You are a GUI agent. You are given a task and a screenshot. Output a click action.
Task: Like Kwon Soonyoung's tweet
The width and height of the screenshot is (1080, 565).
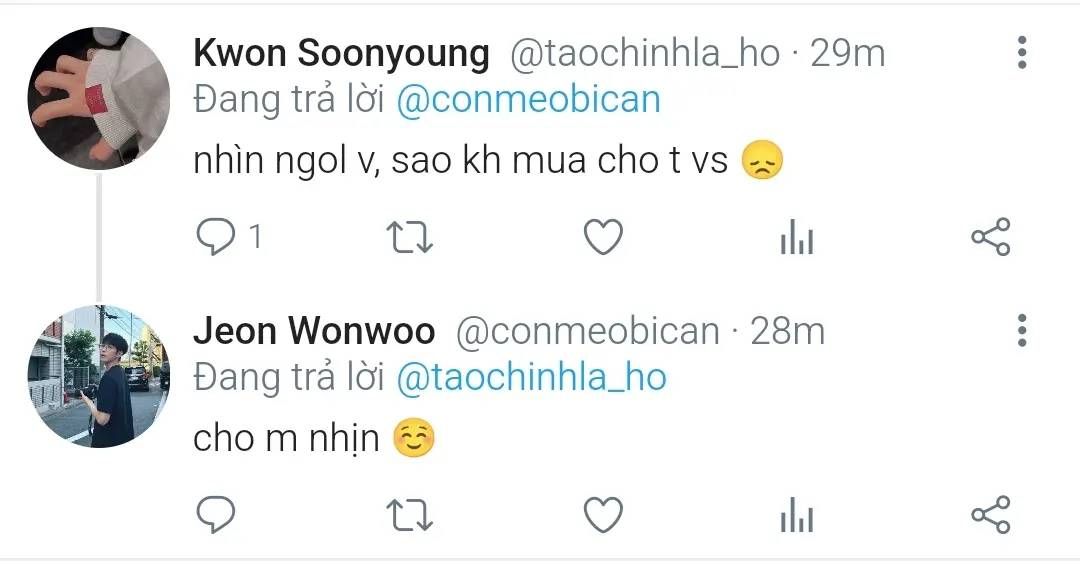point(602,237)
